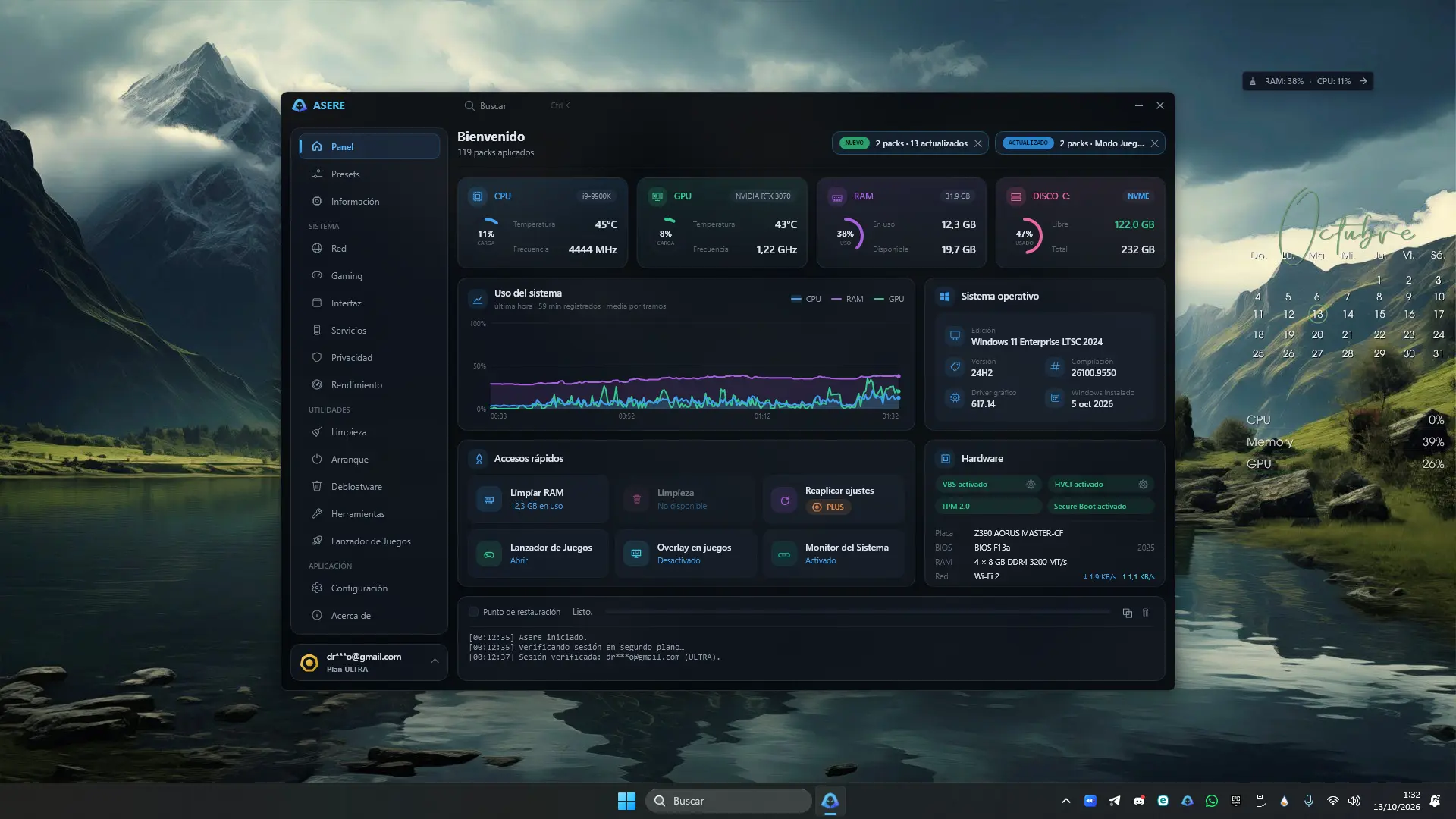Open the Presets section
This screenshot has height=819, width=1456.
click(x=369, y=174)
